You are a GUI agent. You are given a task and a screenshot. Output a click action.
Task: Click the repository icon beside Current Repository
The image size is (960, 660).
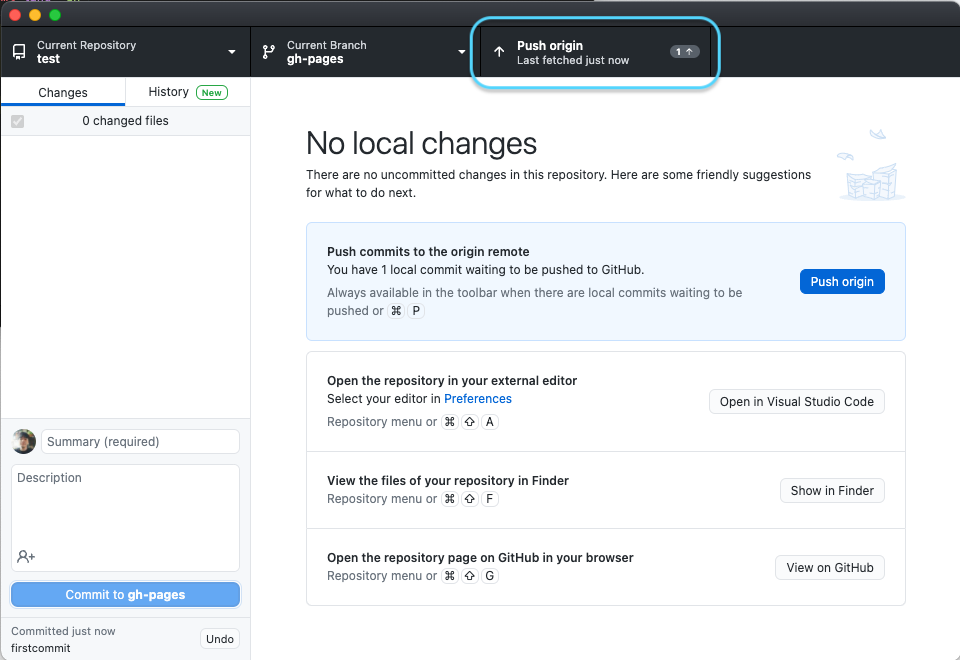(19, 52)
